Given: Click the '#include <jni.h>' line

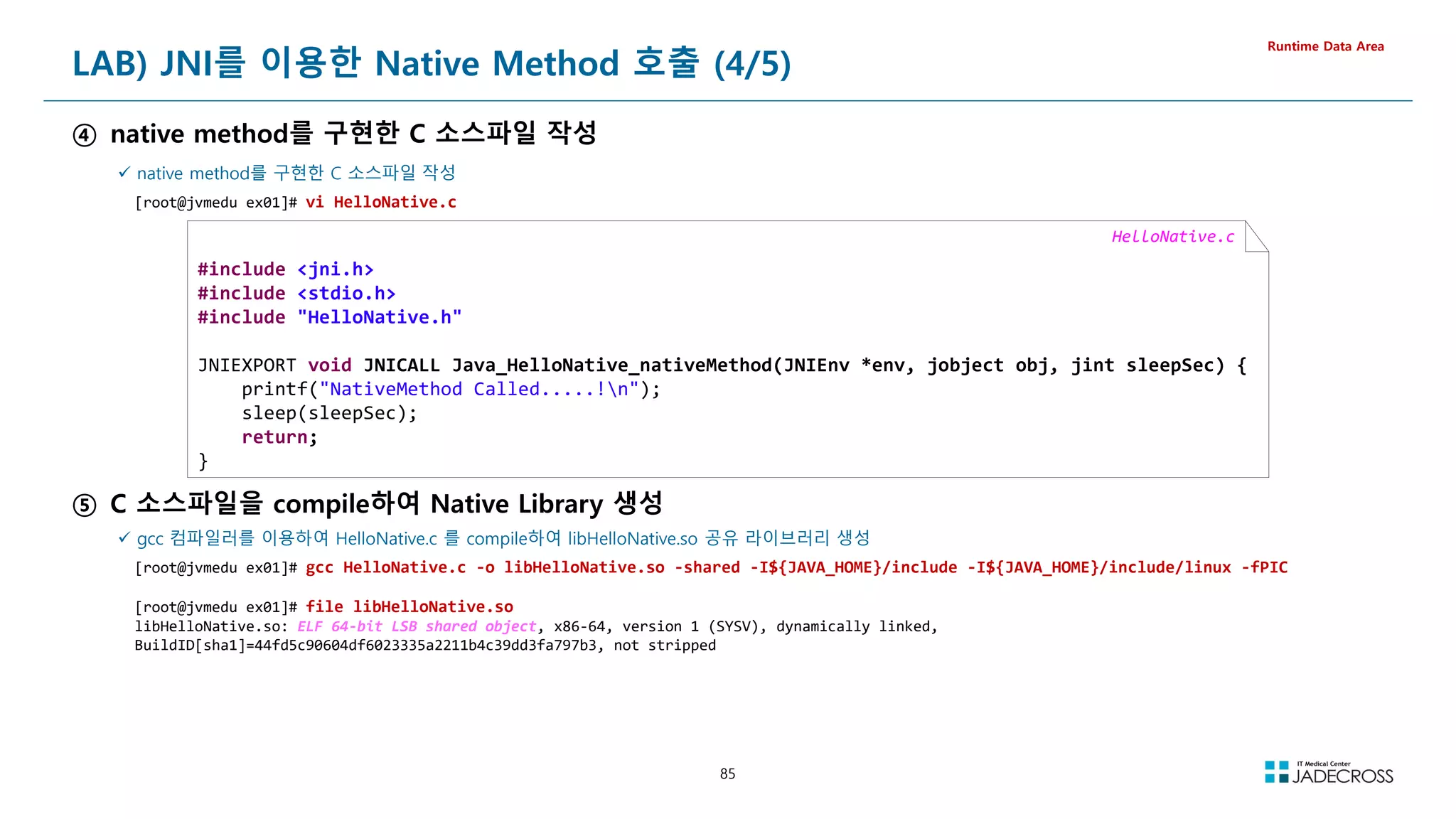Looking at the screenshot, I should pyautogui.click(x=286, y=270).
